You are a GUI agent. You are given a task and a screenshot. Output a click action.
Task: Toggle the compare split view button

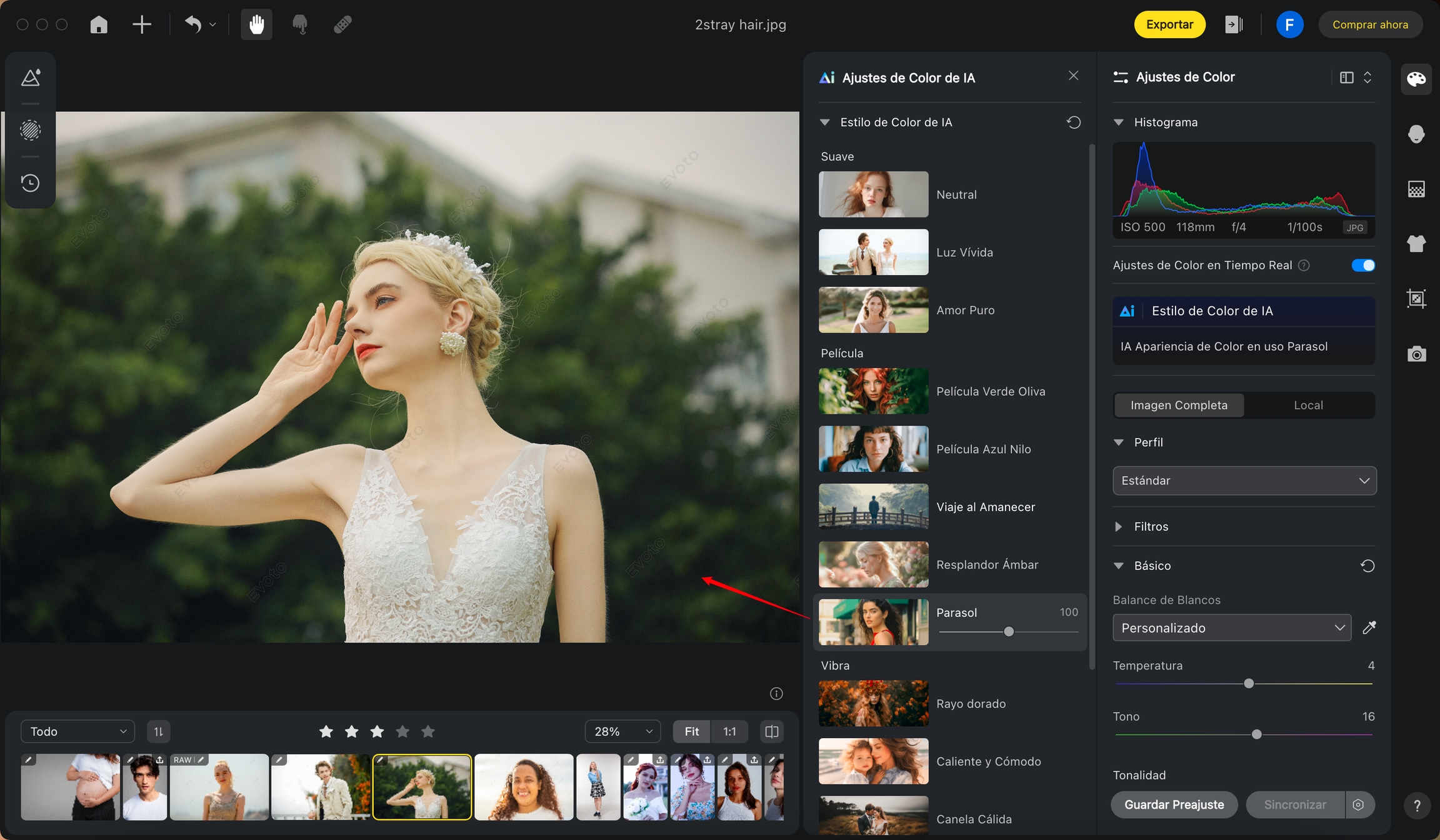[772, 731]
